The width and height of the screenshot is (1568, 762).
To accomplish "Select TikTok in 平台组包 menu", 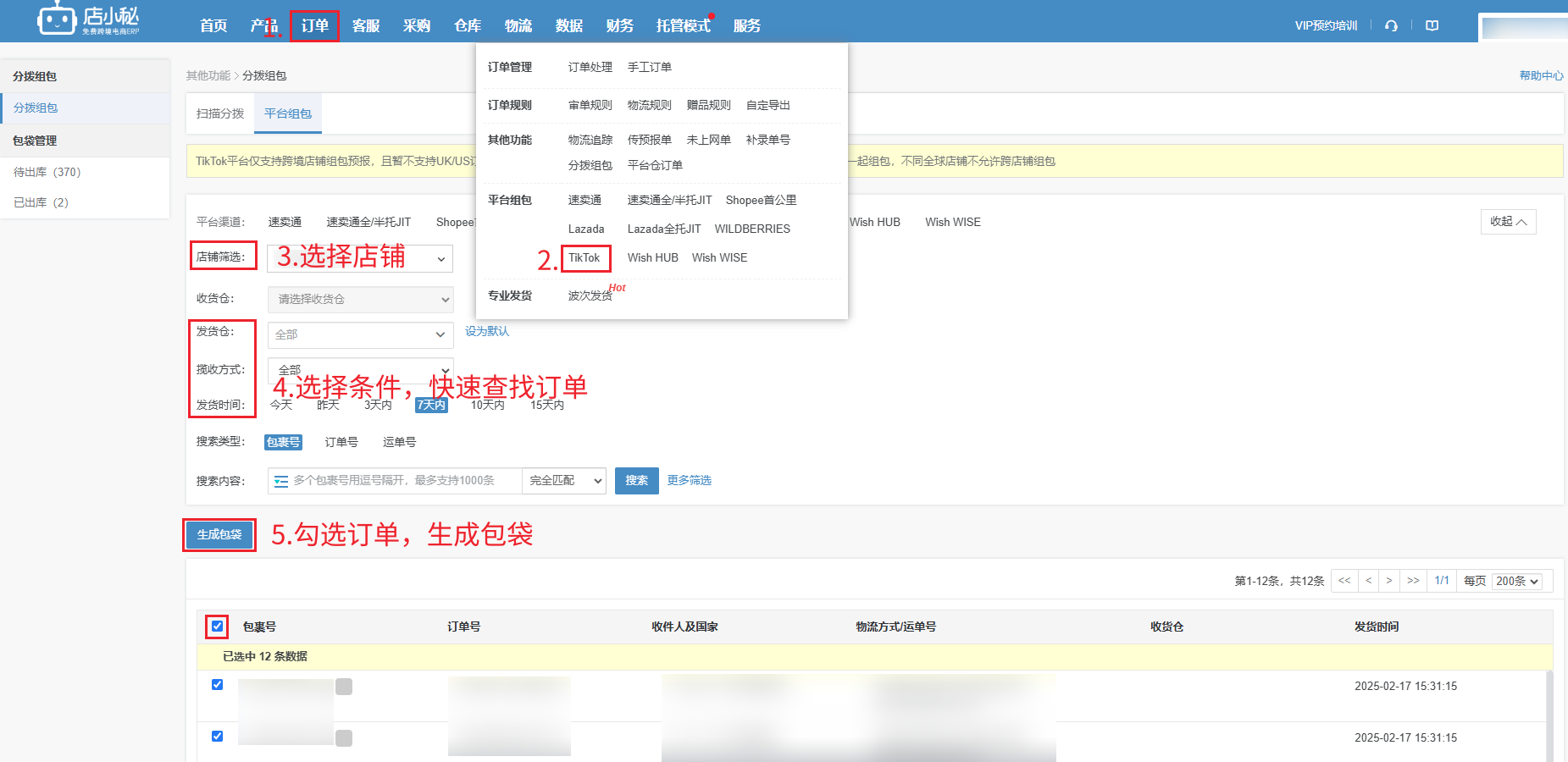I will (x=585, y=257).
